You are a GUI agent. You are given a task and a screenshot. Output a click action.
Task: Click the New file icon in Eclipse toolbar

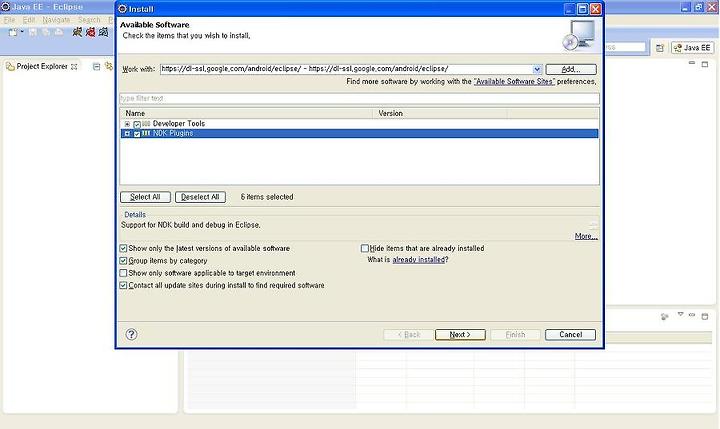13,32
